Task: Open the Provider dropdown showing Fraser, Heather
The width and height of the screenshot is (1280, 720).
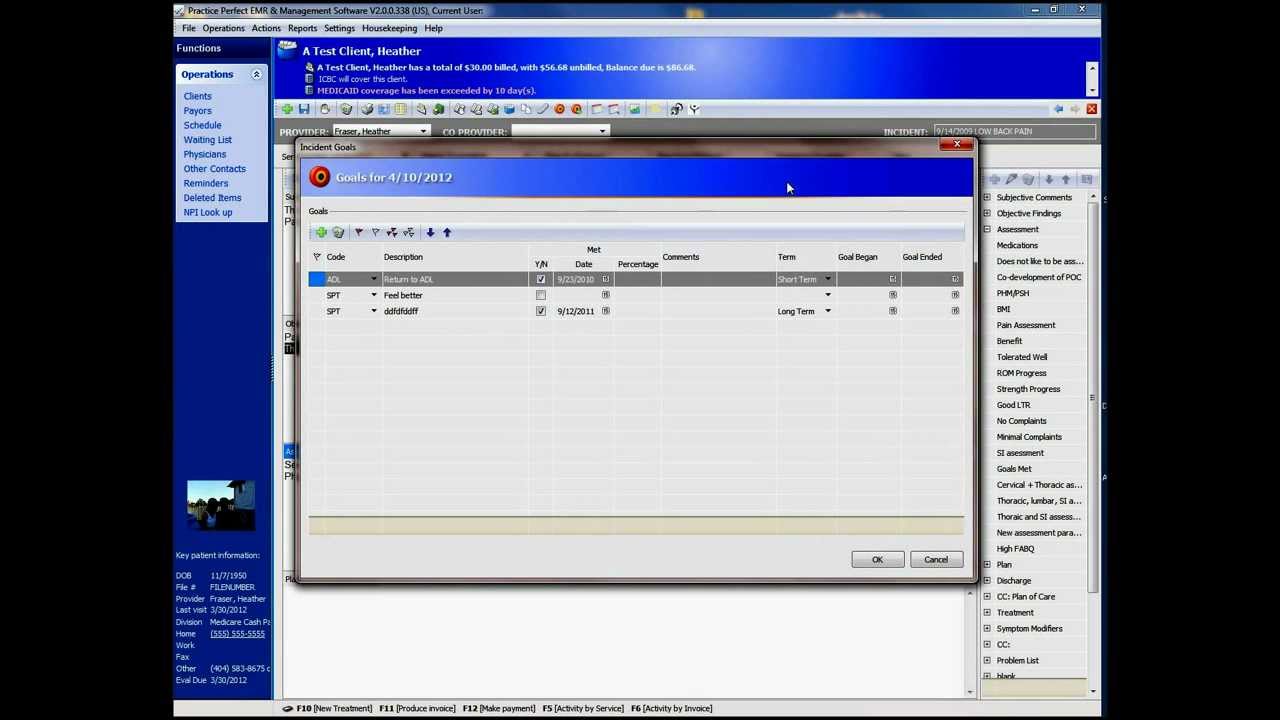Action: pyautogui.click(x=423, y=131)
